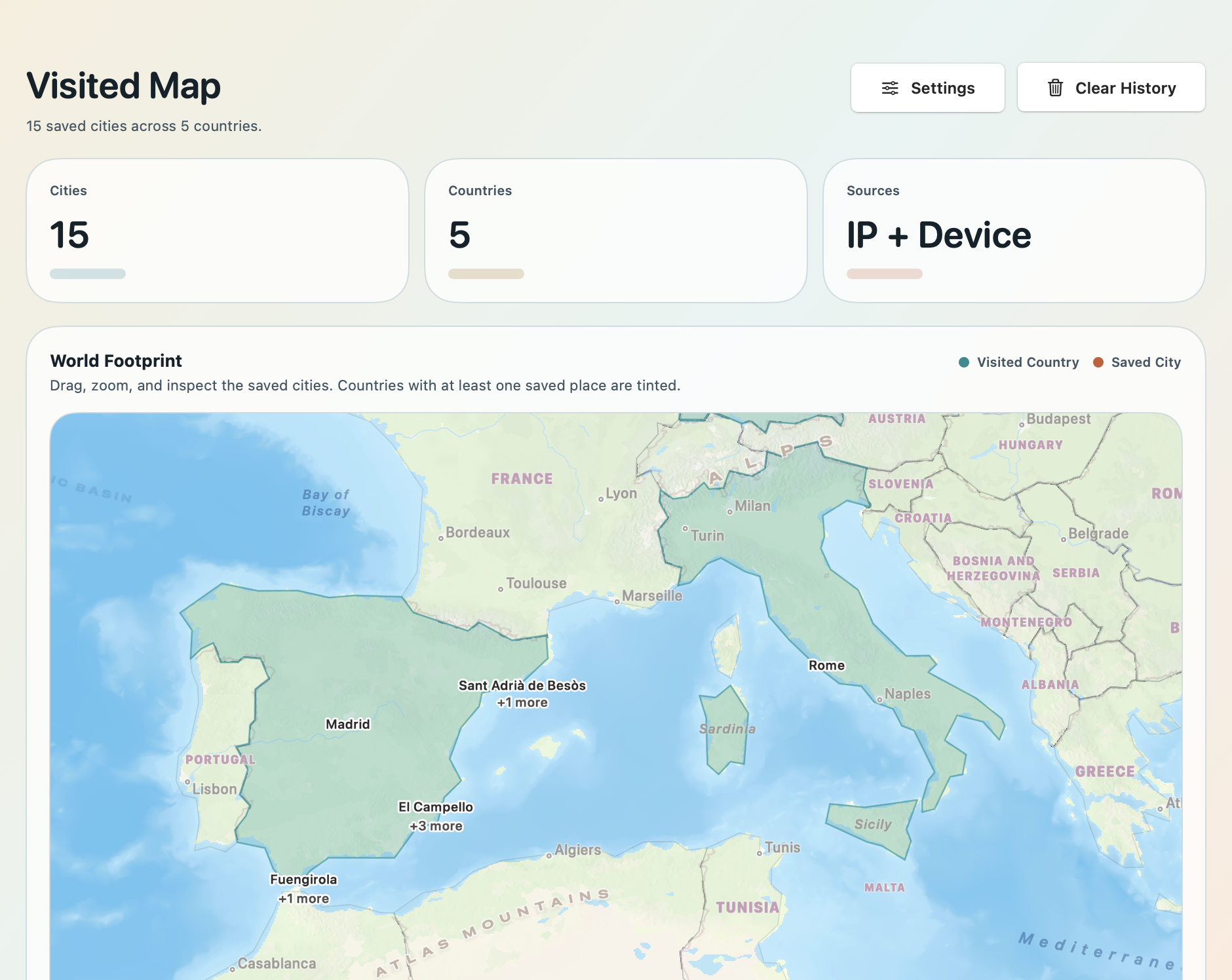Toggle the Visited Country legend indicator

pyautogui.click(x=963, y=362)
